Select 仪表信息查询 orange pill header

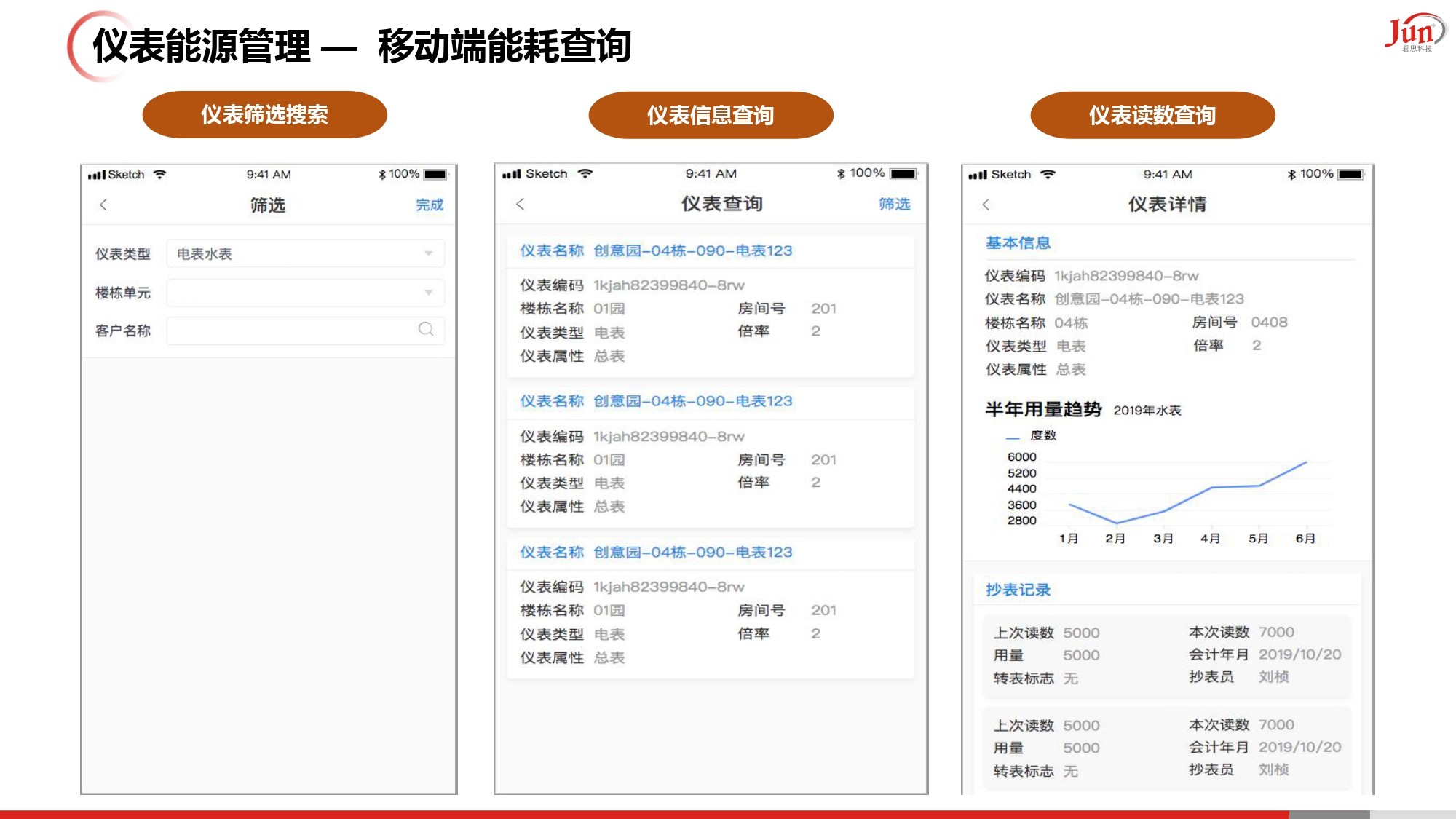(x=711, y=115)
